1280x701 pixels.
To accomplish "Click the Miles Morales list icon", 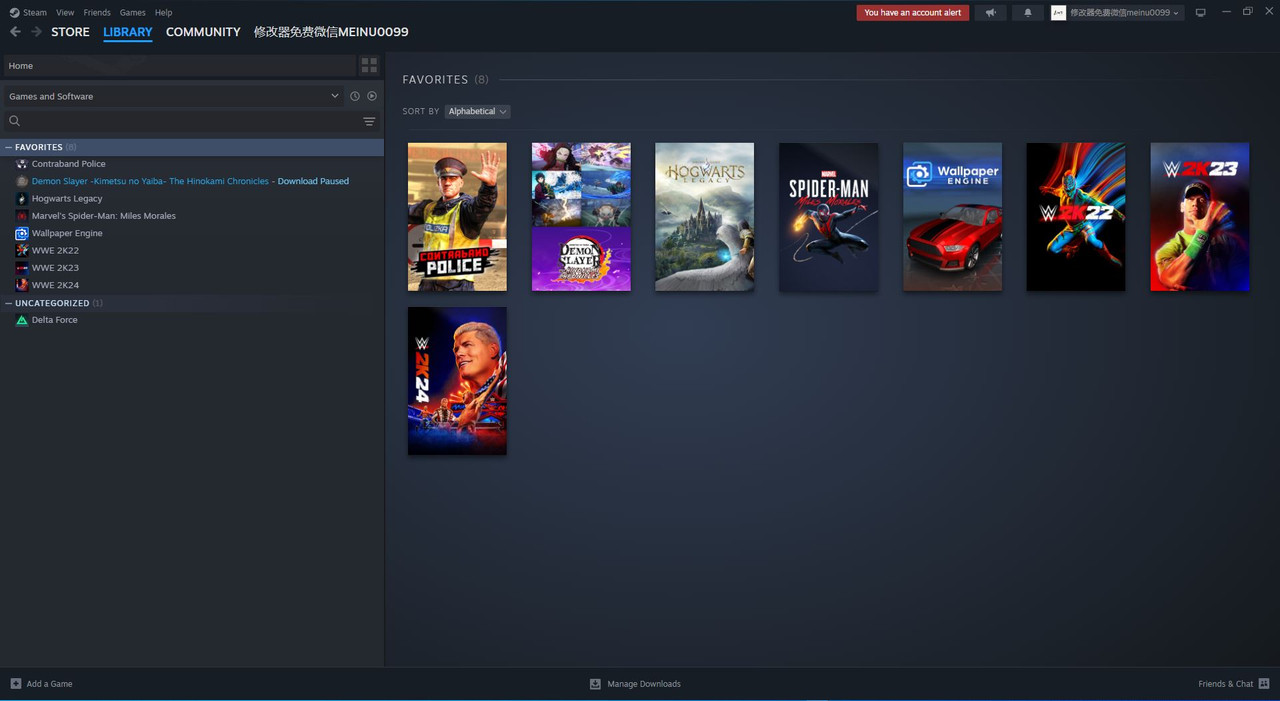I will pos(22,216).
